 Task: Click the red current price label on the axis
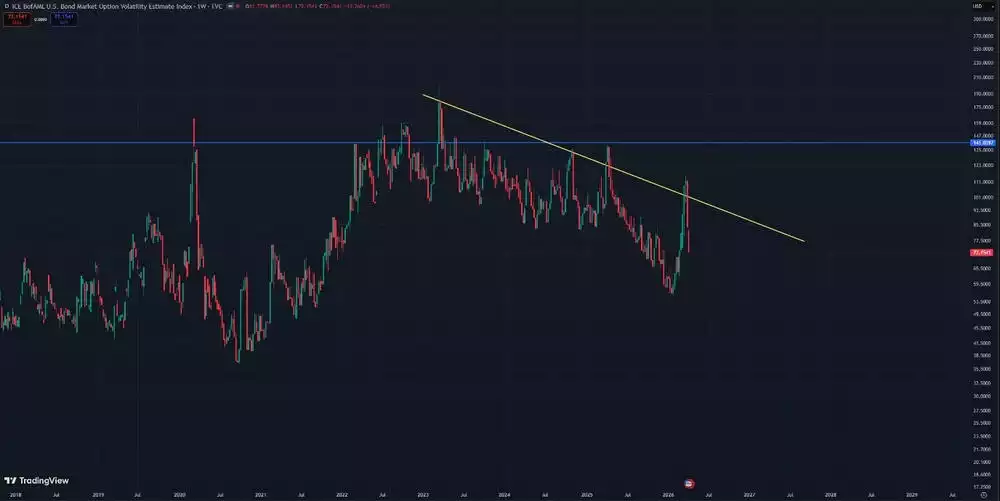(x=982, y=252)
